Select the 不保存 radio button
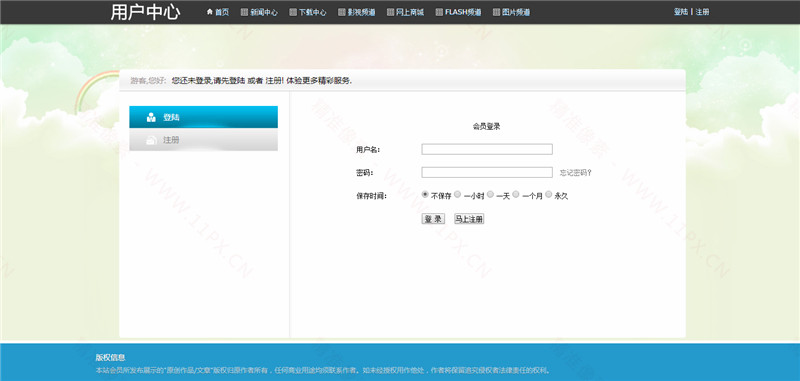 click(x=425, y=194)
